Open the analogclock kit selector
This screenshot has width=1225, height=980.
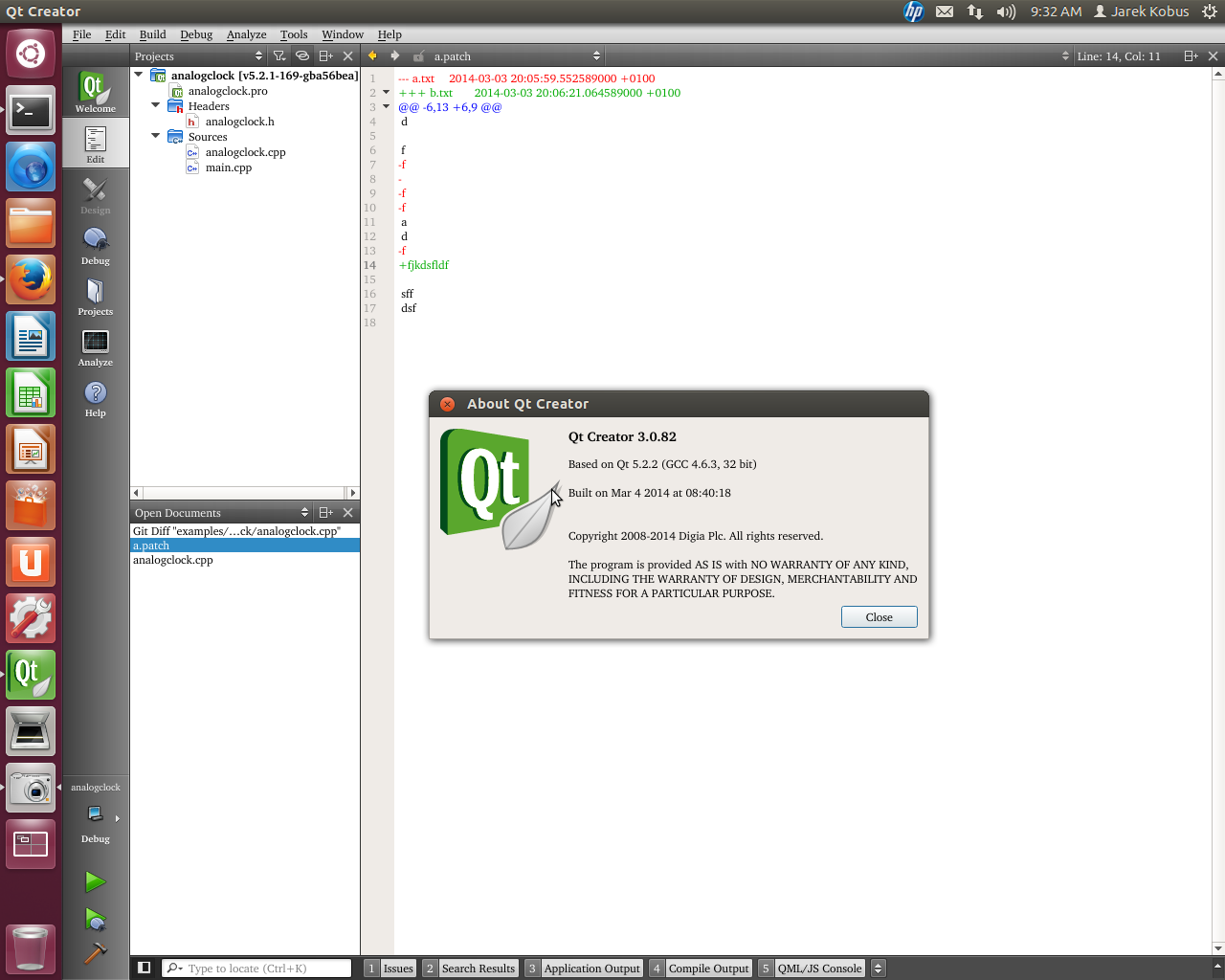pyautogui.click(x=96, y=813)
